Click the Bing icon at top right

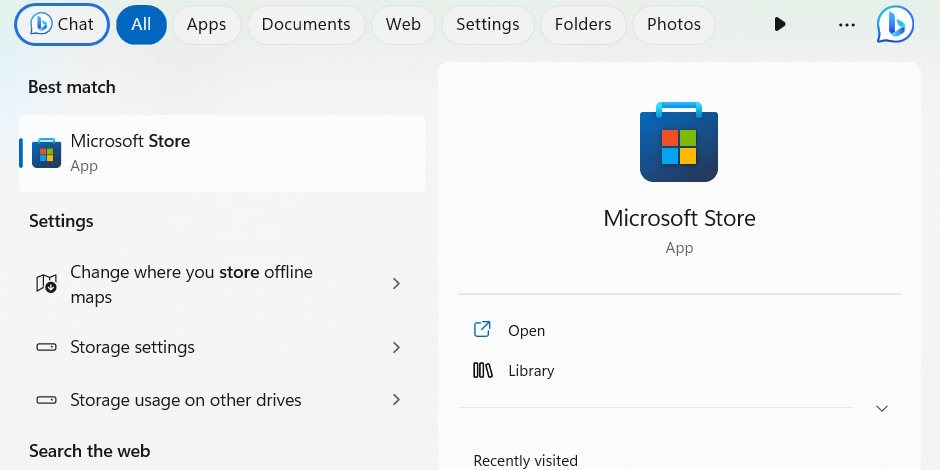point(895,24)
